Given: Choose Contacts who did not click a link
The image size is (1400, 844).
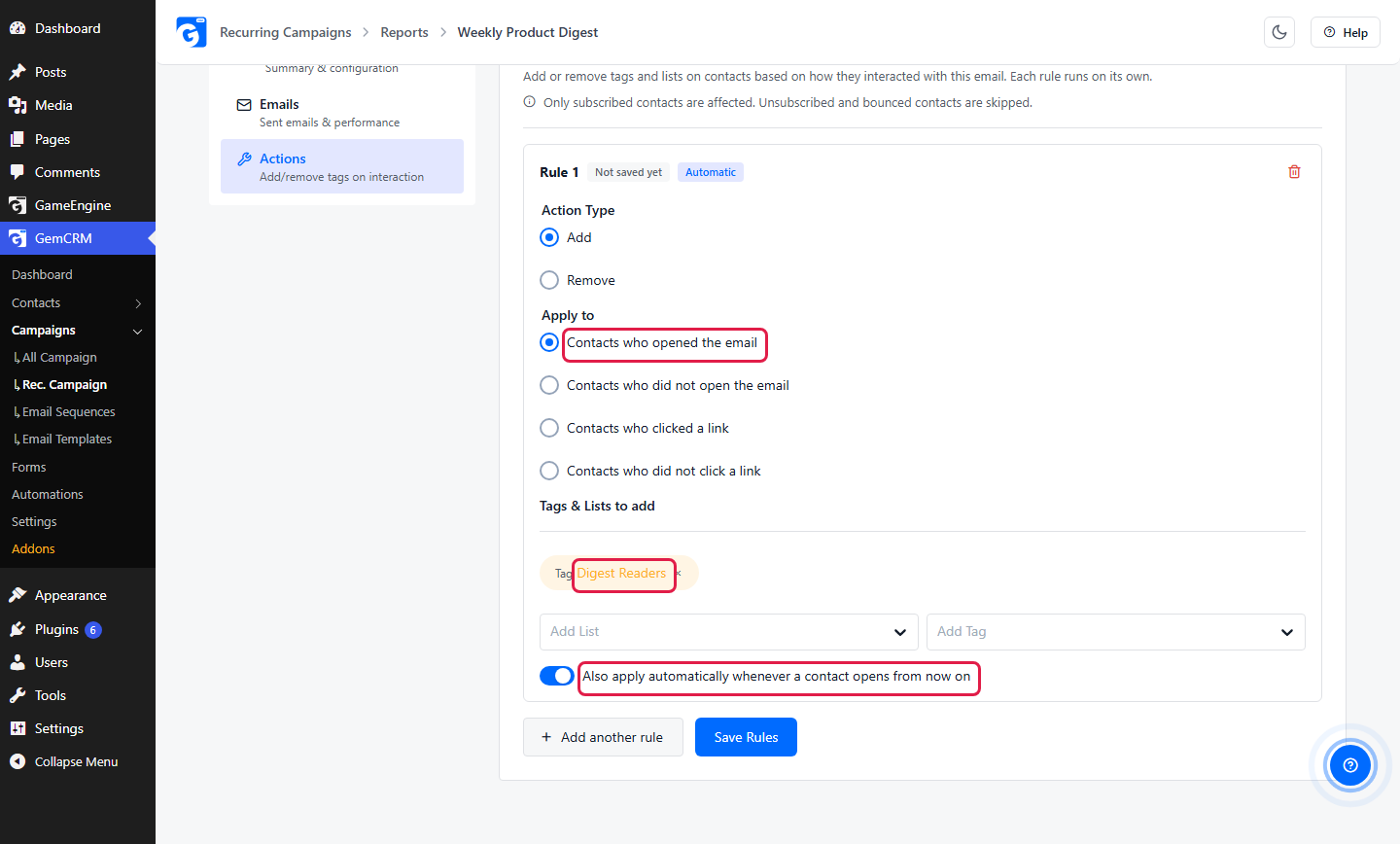Looking at the screenshot, I should pos(549,471).
